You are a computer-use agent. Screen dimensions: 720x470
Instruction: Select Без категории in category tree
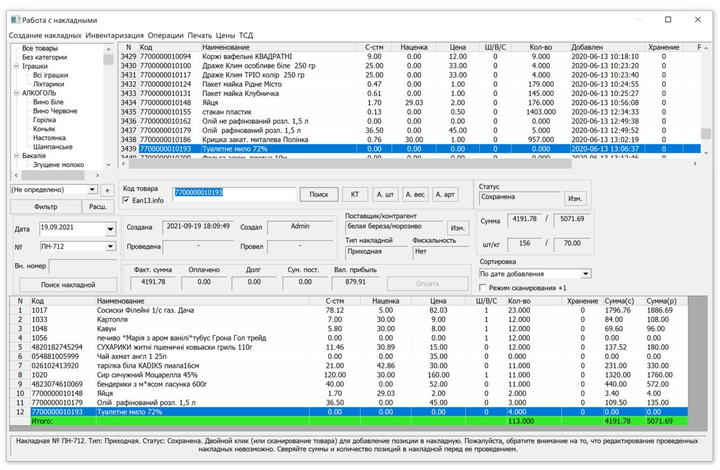click(45, 57)
